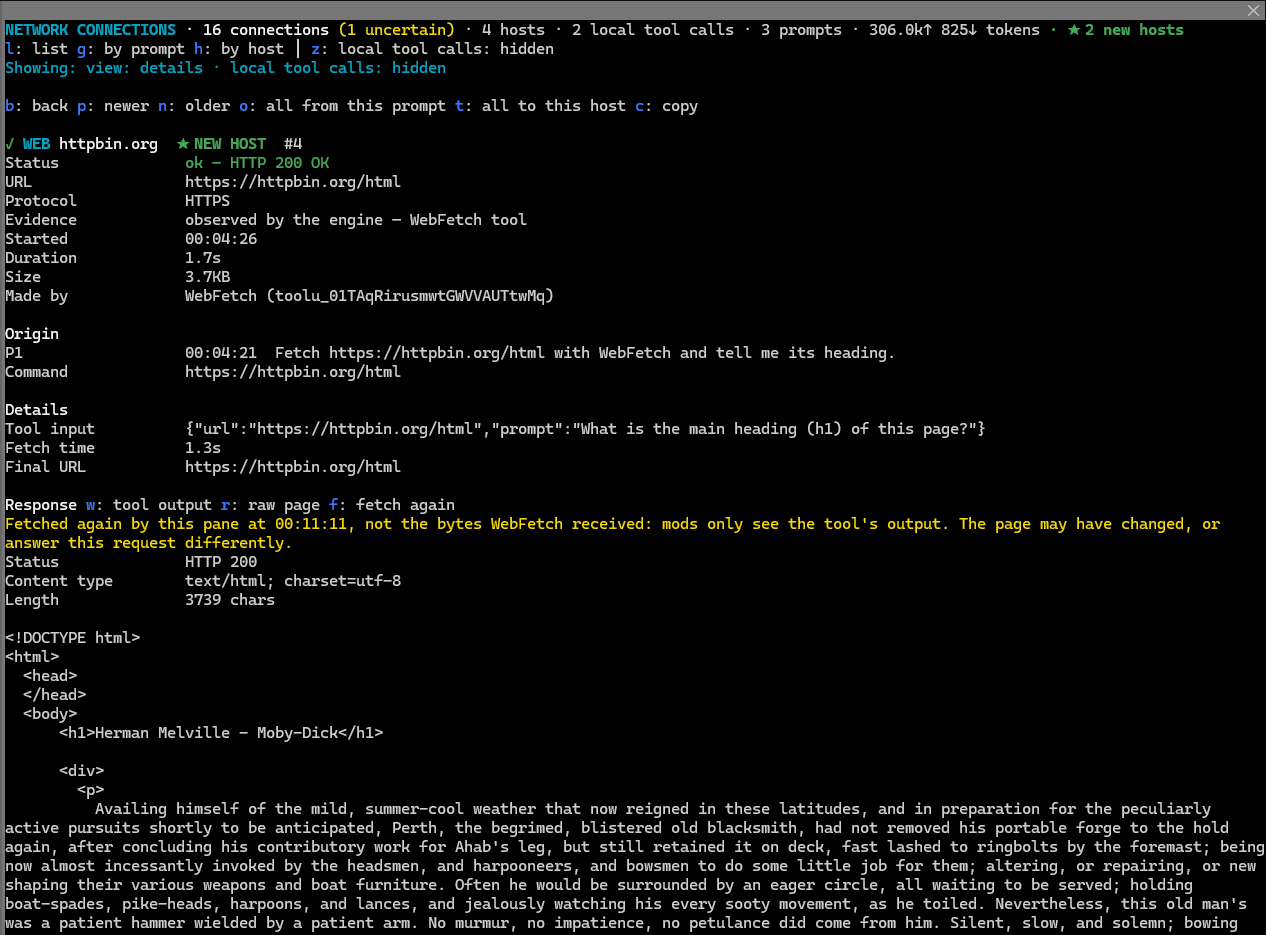The width and height of the screenshot is (1266, 935).
Task: Select 'o: all from this prompt'
Action: tap(341, 105)
